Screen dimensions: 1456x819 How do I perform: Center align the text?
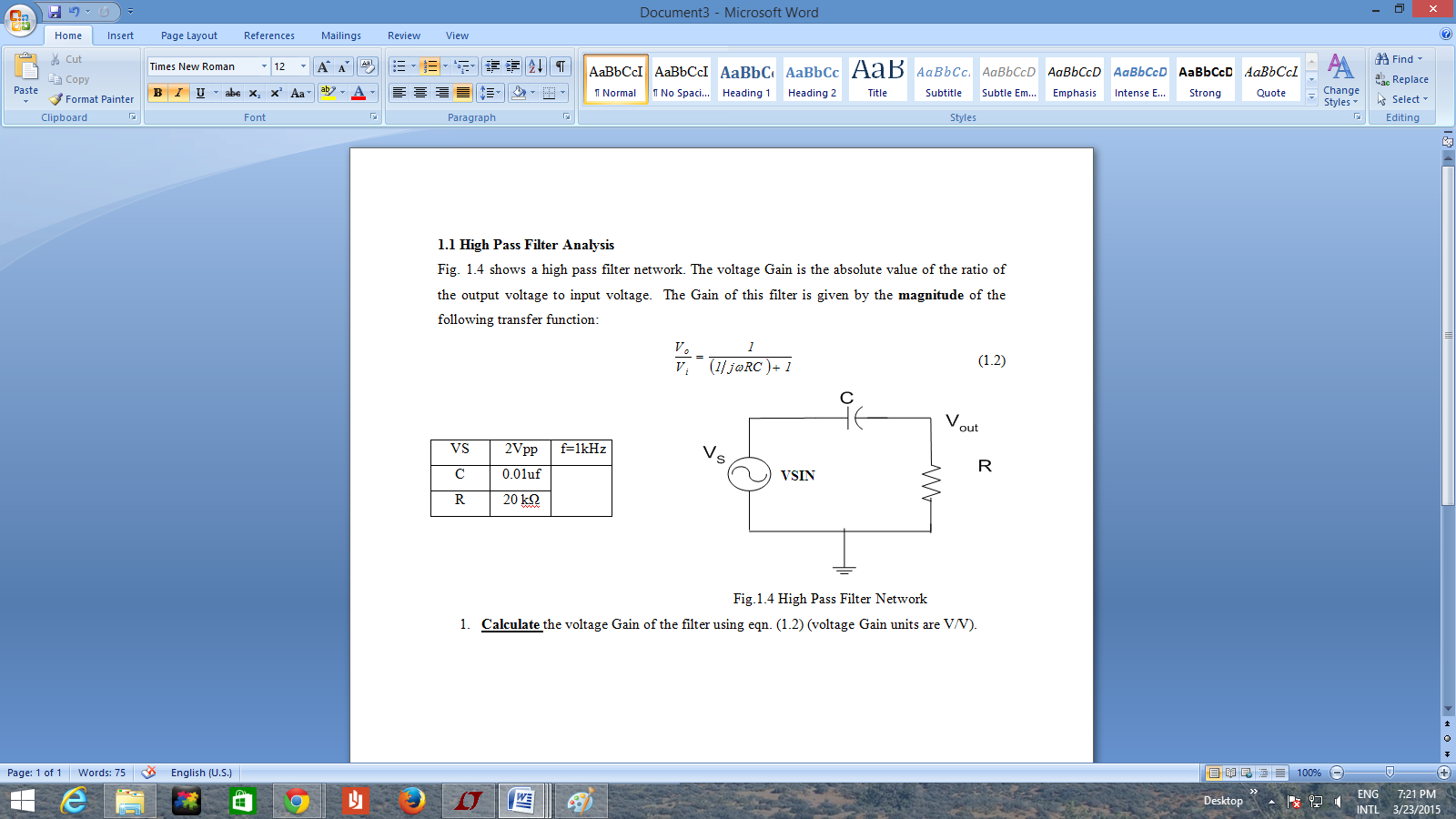pos(420,93)
